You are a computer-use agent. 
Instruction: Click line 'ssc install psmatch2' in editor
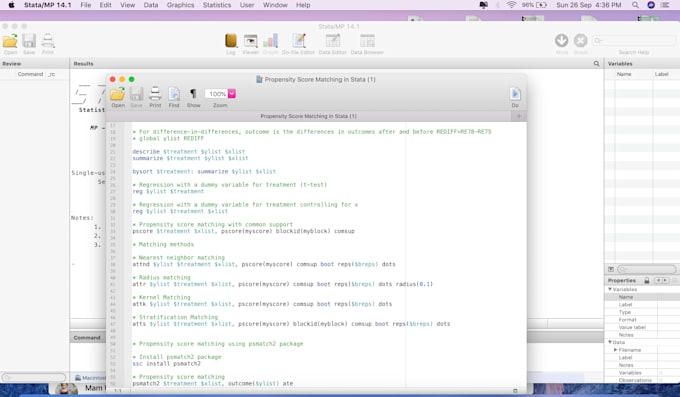click(167, 364)
